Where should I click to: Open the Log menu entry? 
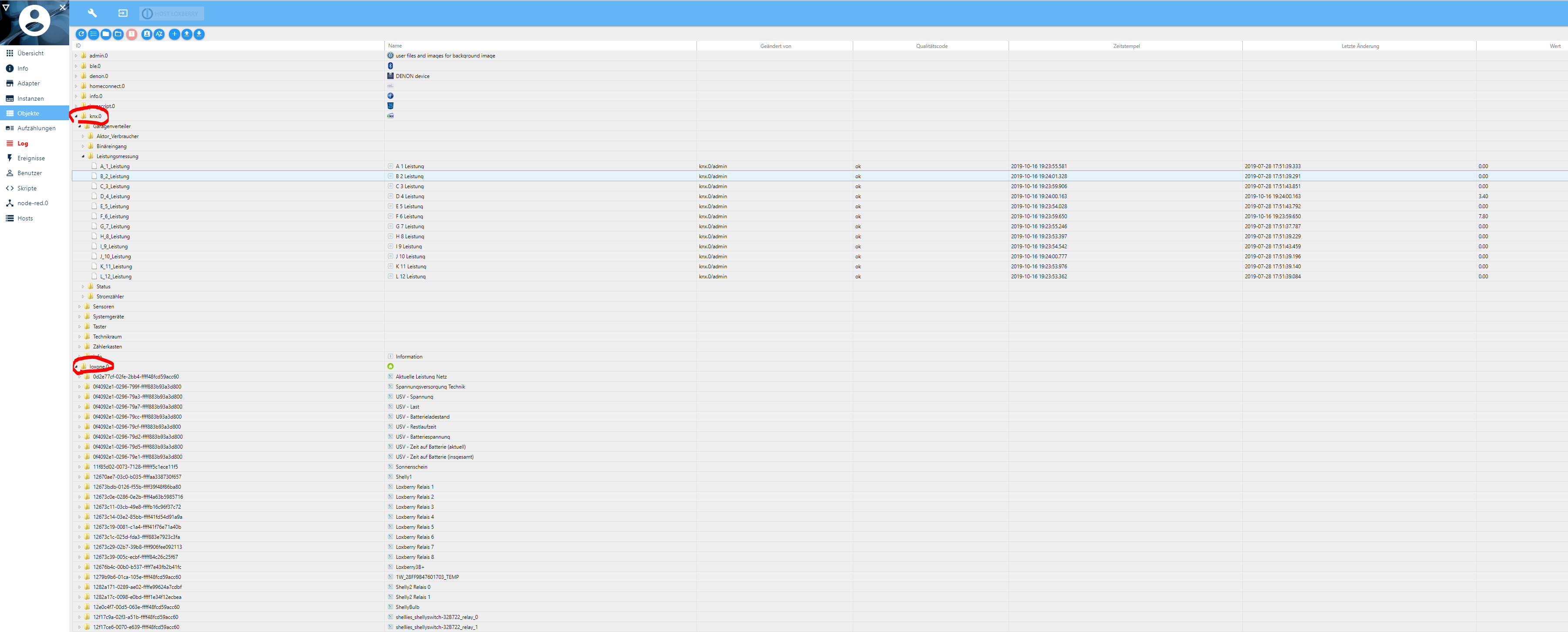23,144
